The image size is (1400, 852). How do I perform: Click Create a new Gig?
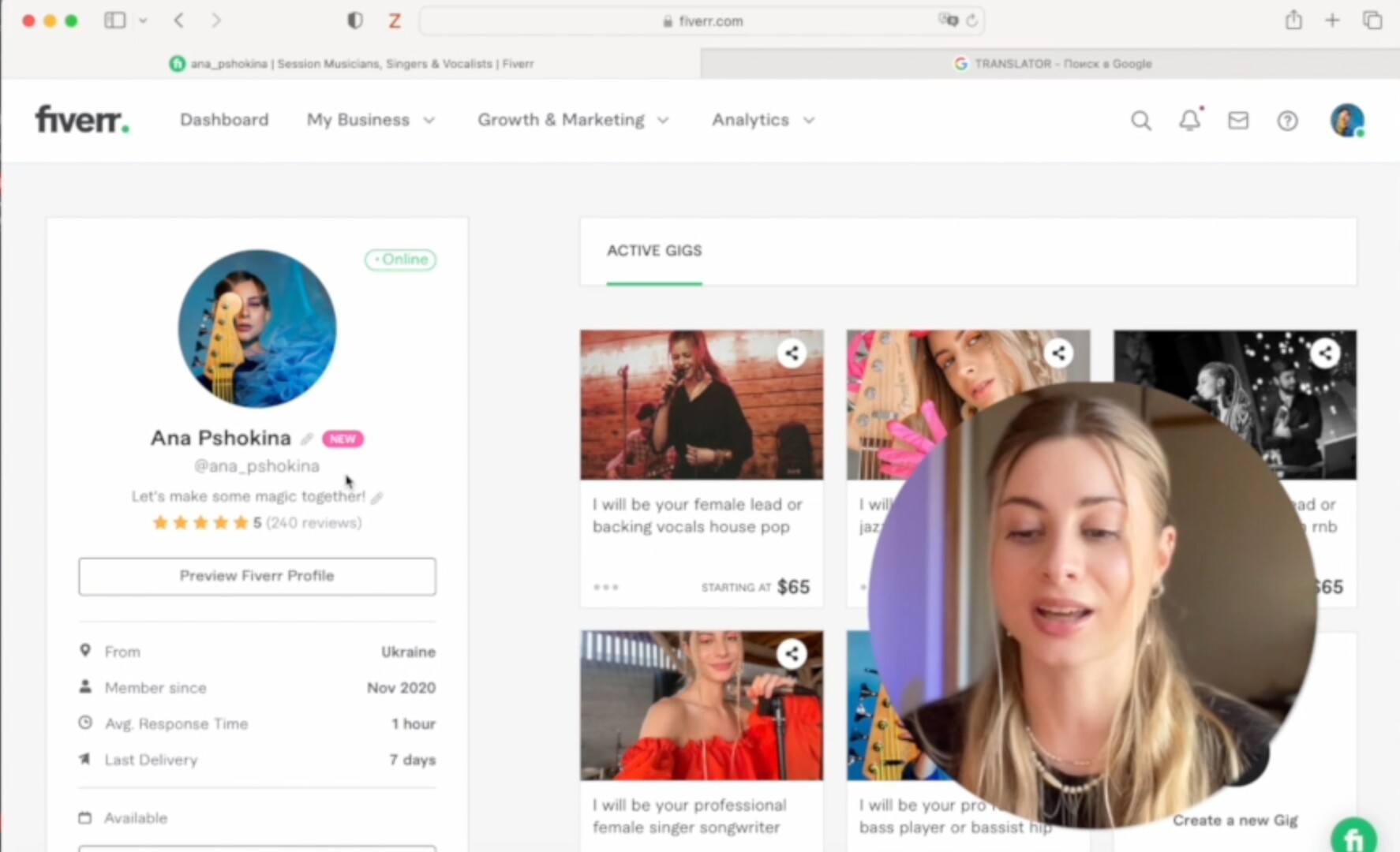[1235, 820]
